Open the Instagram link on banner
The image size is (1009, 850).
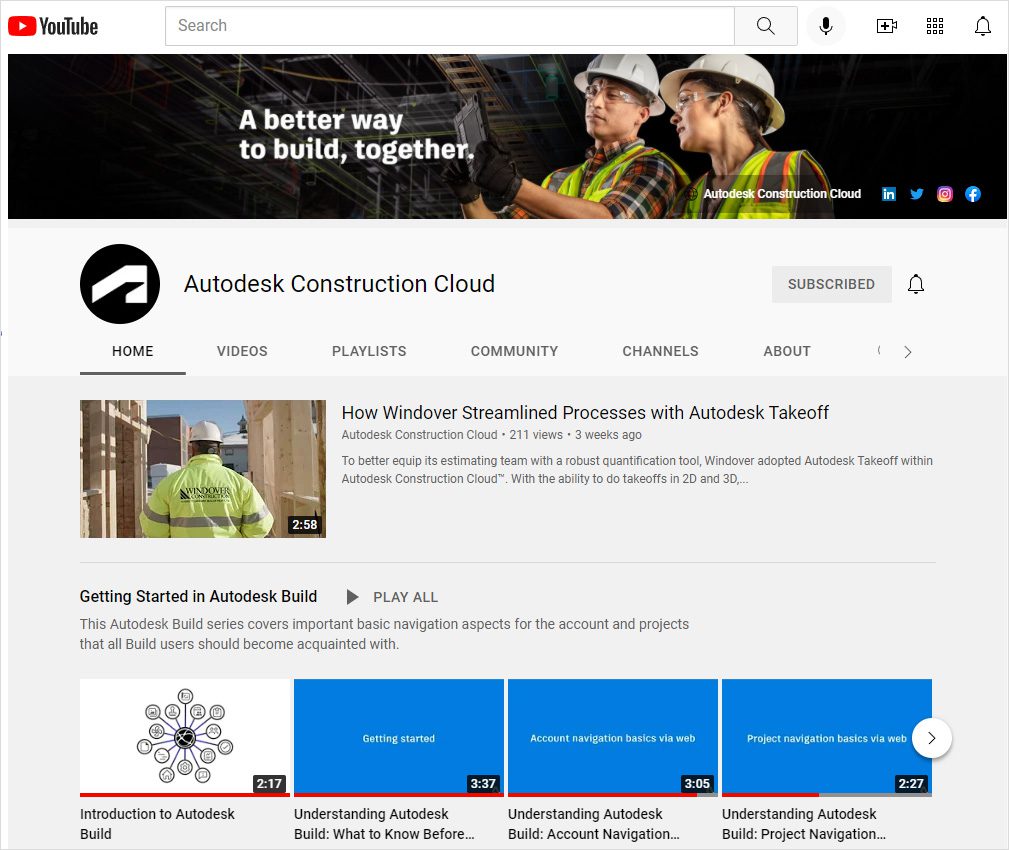(945, 194)
